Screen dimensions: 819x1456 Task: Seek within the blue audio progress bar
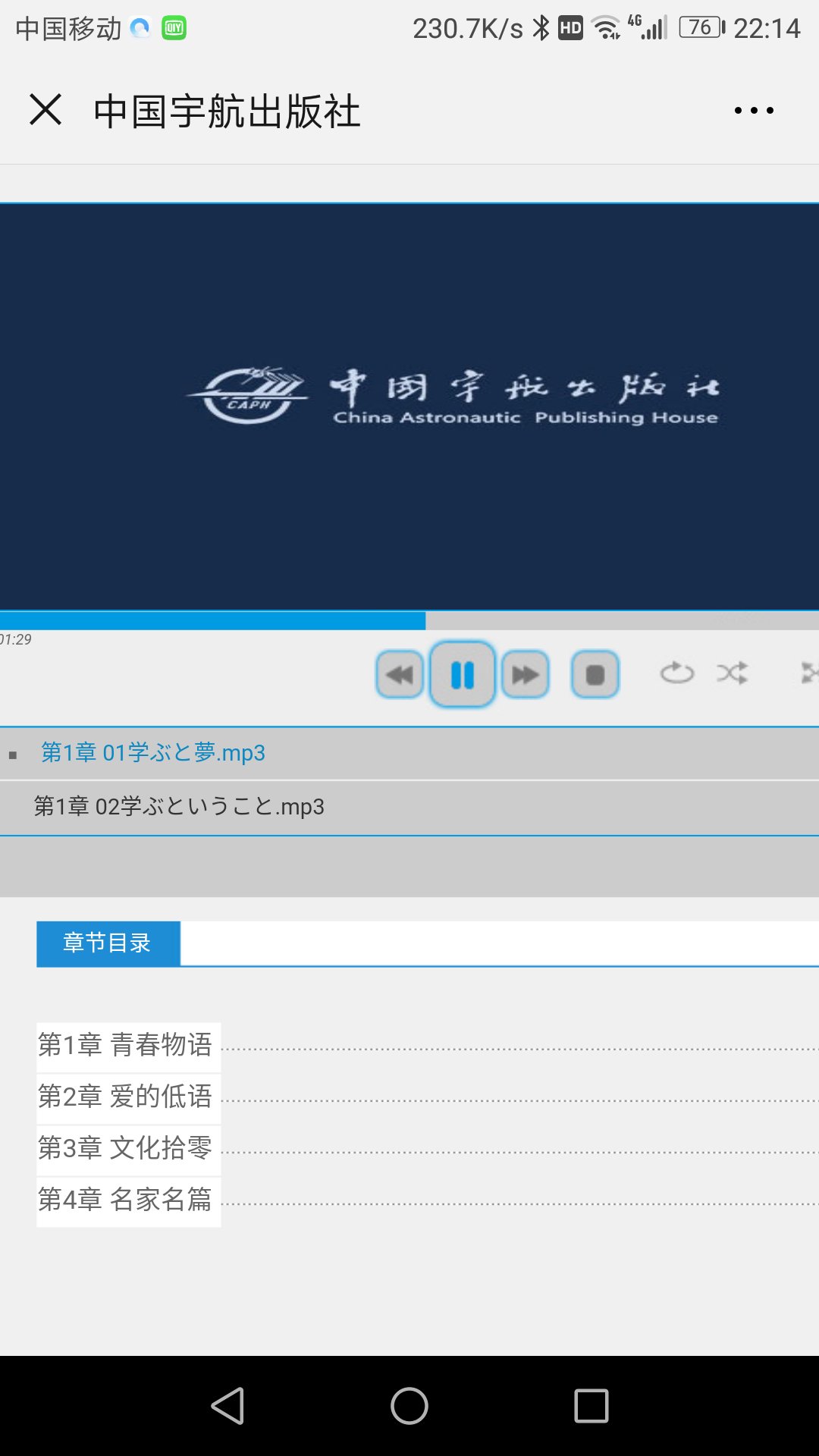tap(409, 621)
